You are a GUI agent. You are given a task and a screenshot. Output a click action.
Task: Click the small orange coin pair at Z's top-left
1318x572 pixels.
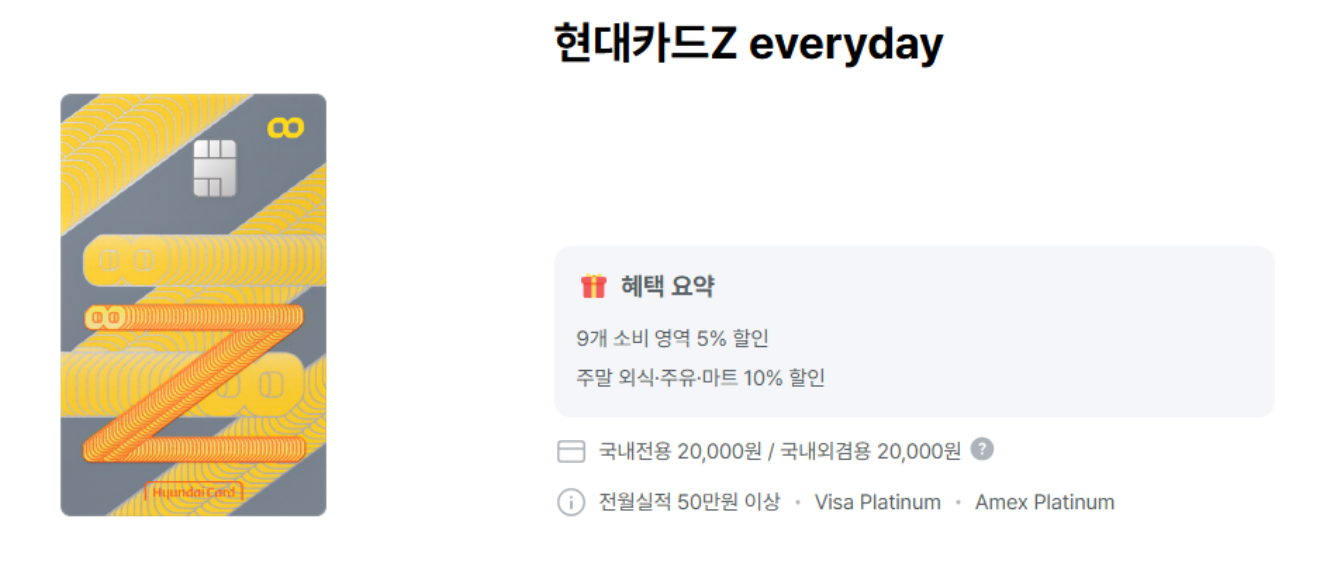105,318
